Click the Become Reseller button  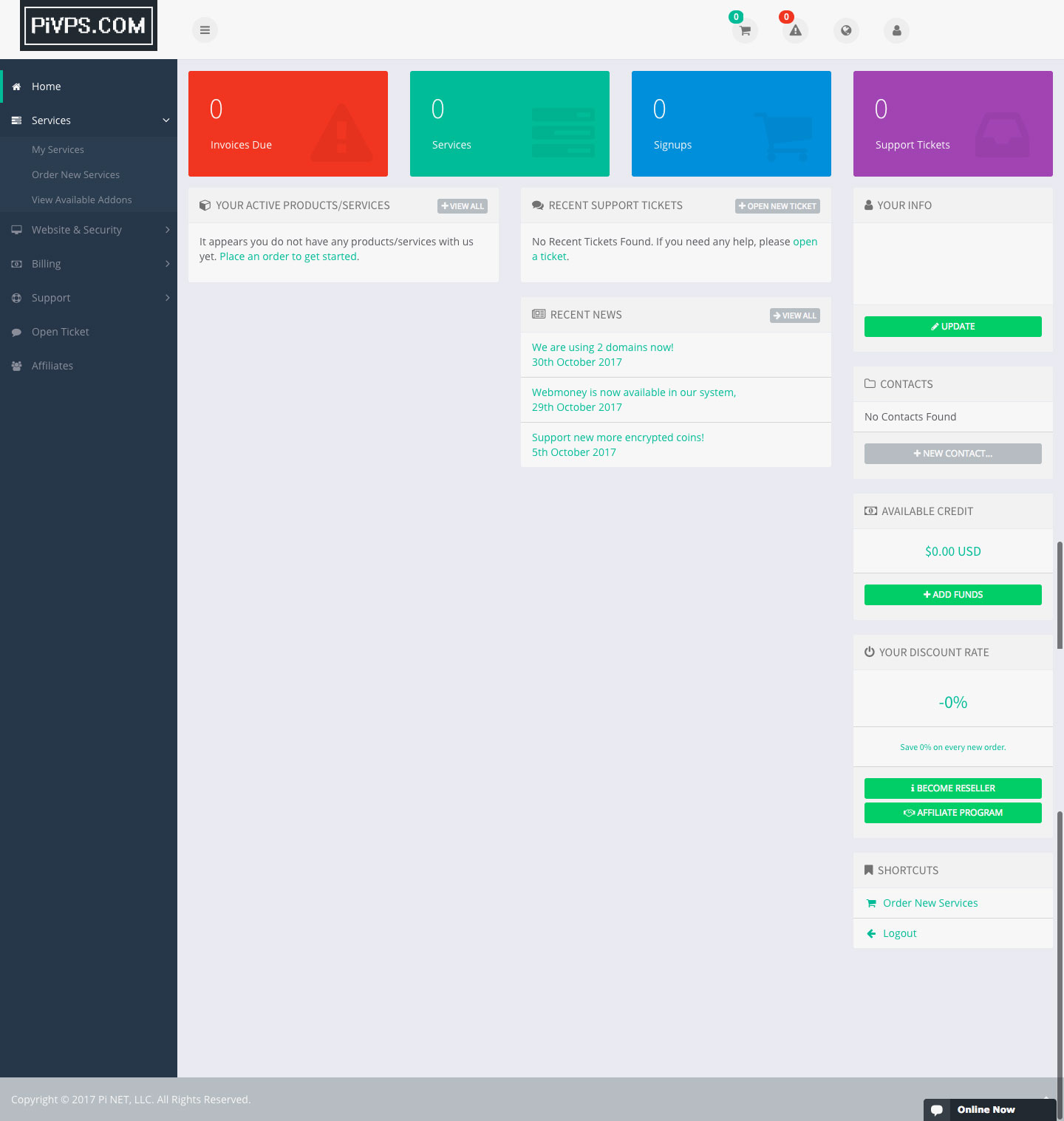tap(953, 788)
